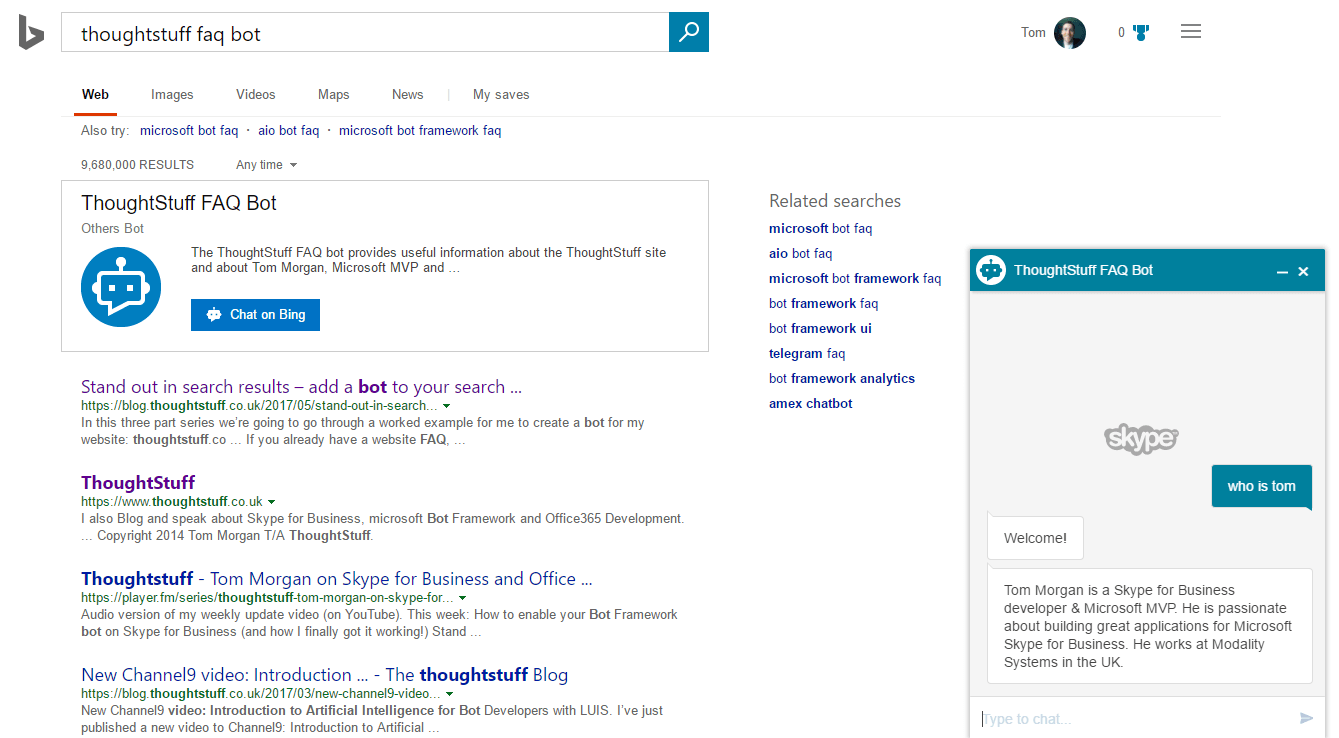1339x738 pixels.
Task: Open the ThoughtStuff homepage result
Action: coord(138,483)
